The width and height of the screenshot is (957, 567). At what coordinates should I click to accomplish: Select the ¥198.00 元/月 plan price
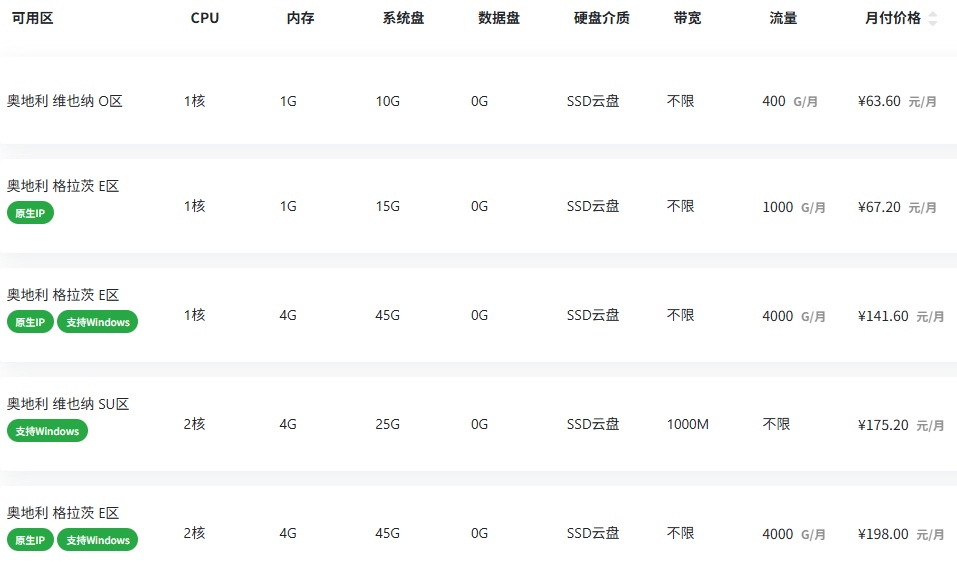(x=901, y=534)
